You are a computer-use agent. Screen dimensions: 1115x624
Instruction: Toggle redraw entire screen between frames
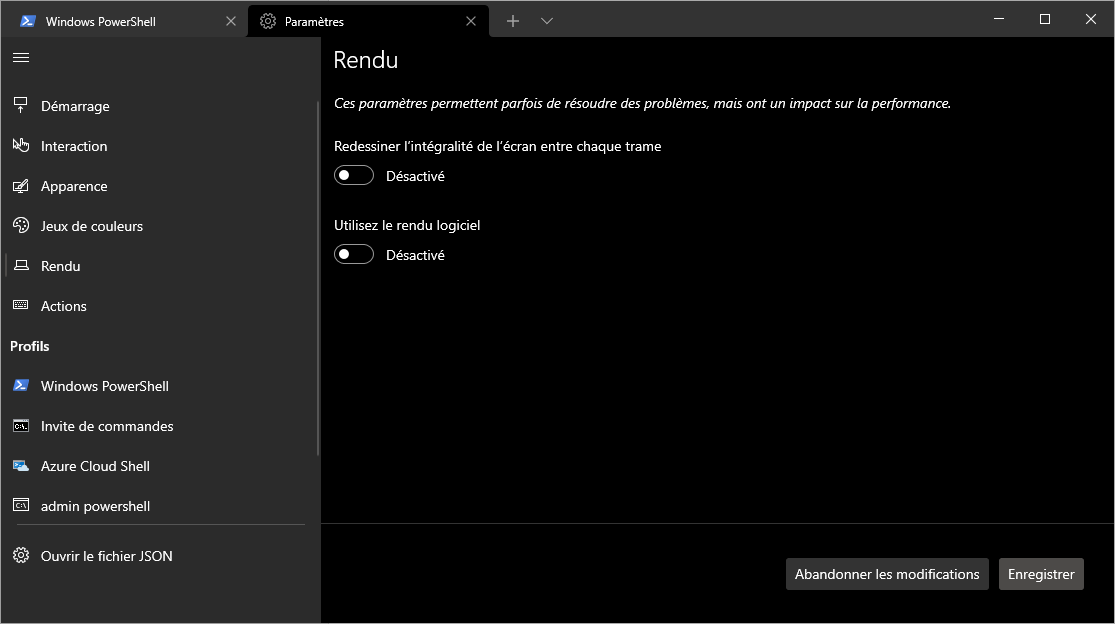coord(354,176)
